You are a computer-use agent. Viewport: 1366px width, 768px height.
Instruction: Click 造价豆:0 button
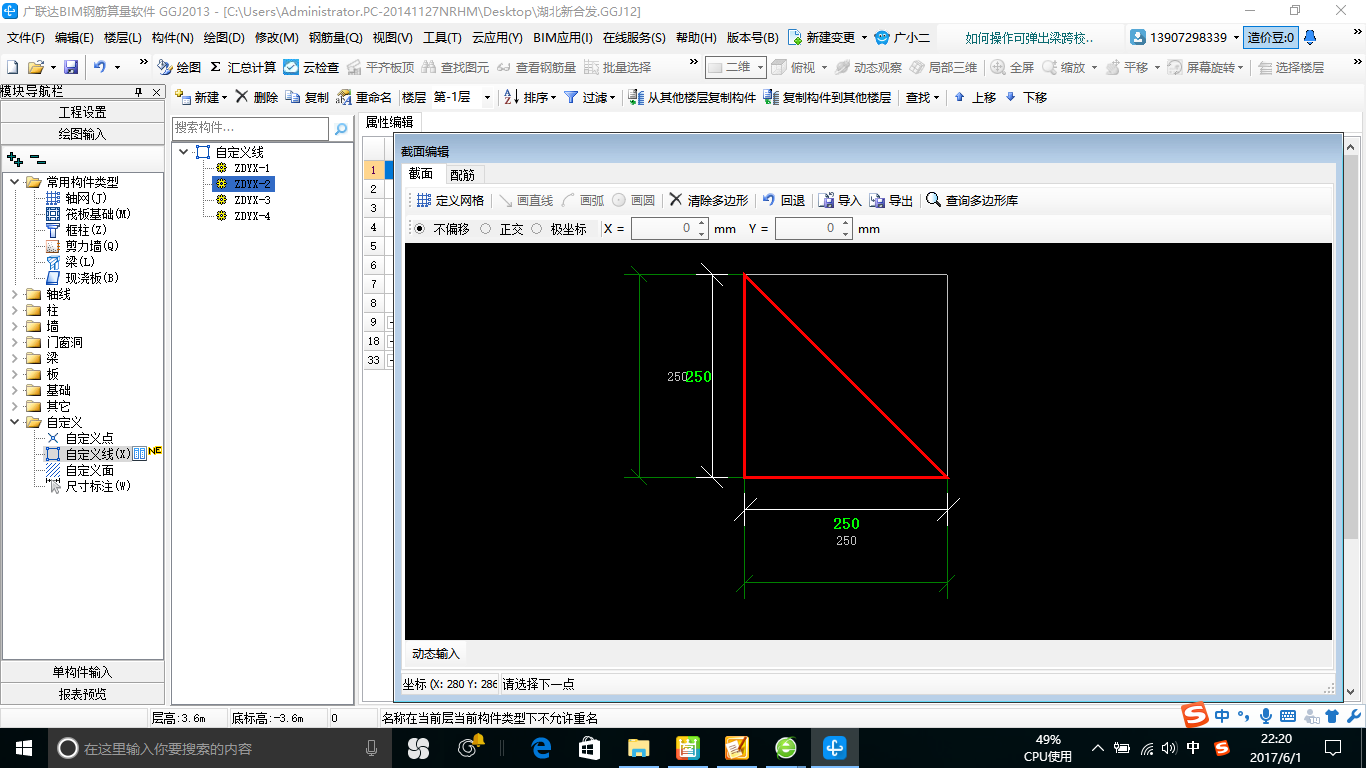point(1270,37)
